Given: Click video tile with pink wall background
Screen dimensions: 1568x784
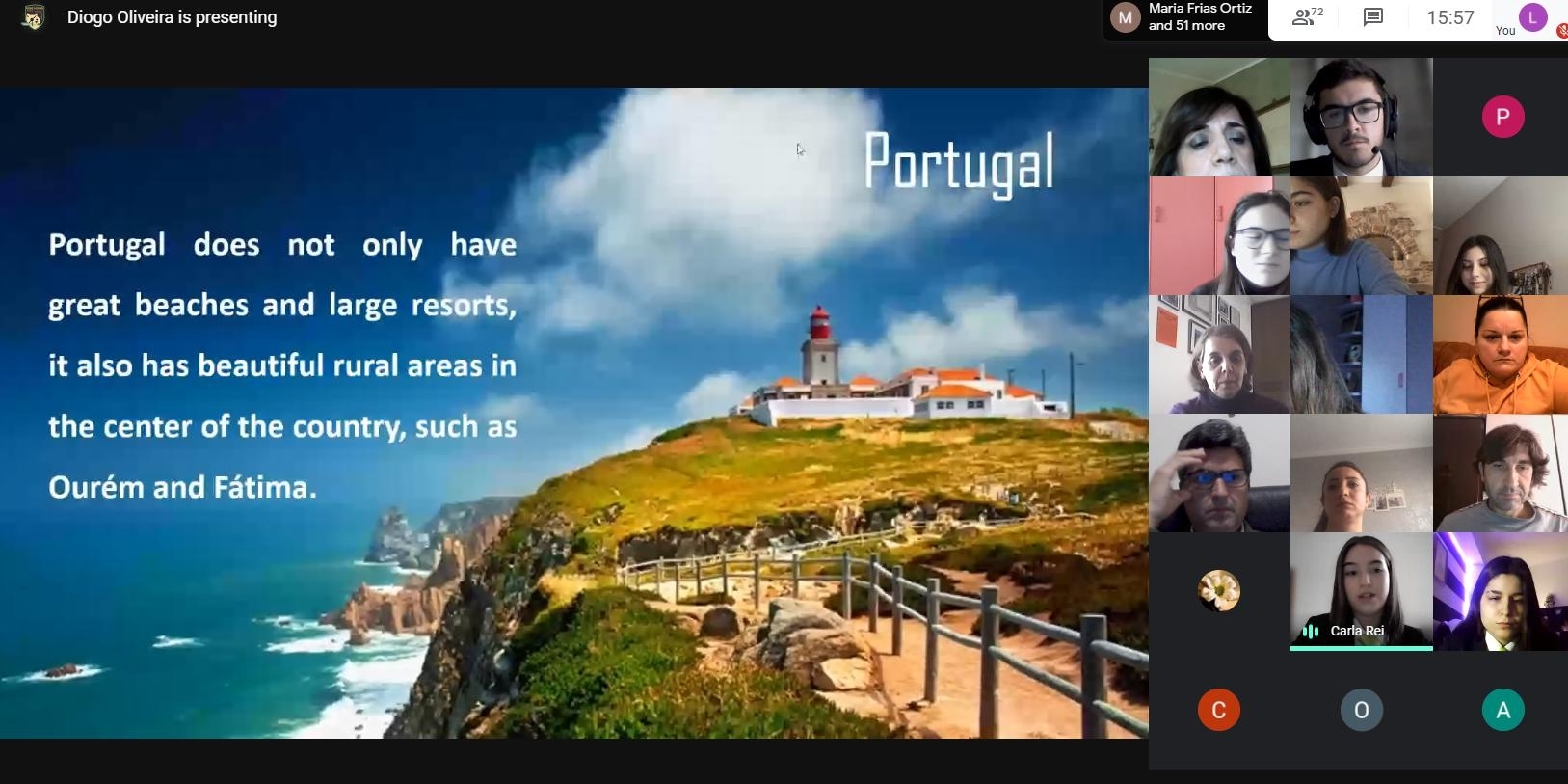Looking at the screenshot, I should pyautogui.click(x=1218, y=236).
